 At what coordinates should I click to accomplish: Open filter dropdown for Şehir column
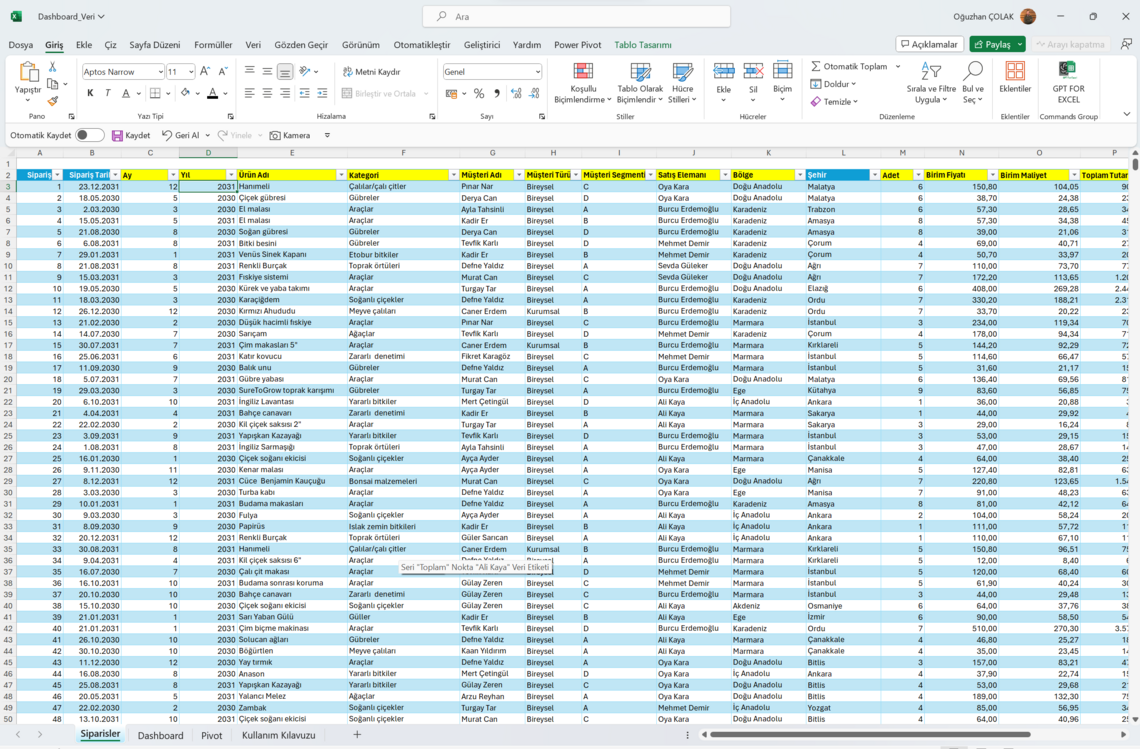[874, 175]
